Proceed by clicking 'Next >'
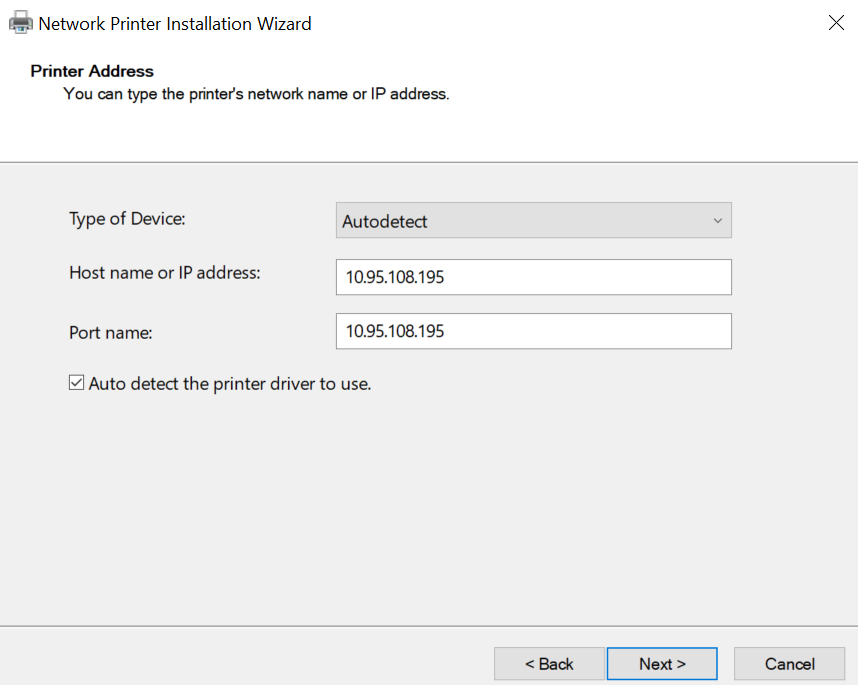The height and width of the screenshot is (685, 858). [662, 664]
